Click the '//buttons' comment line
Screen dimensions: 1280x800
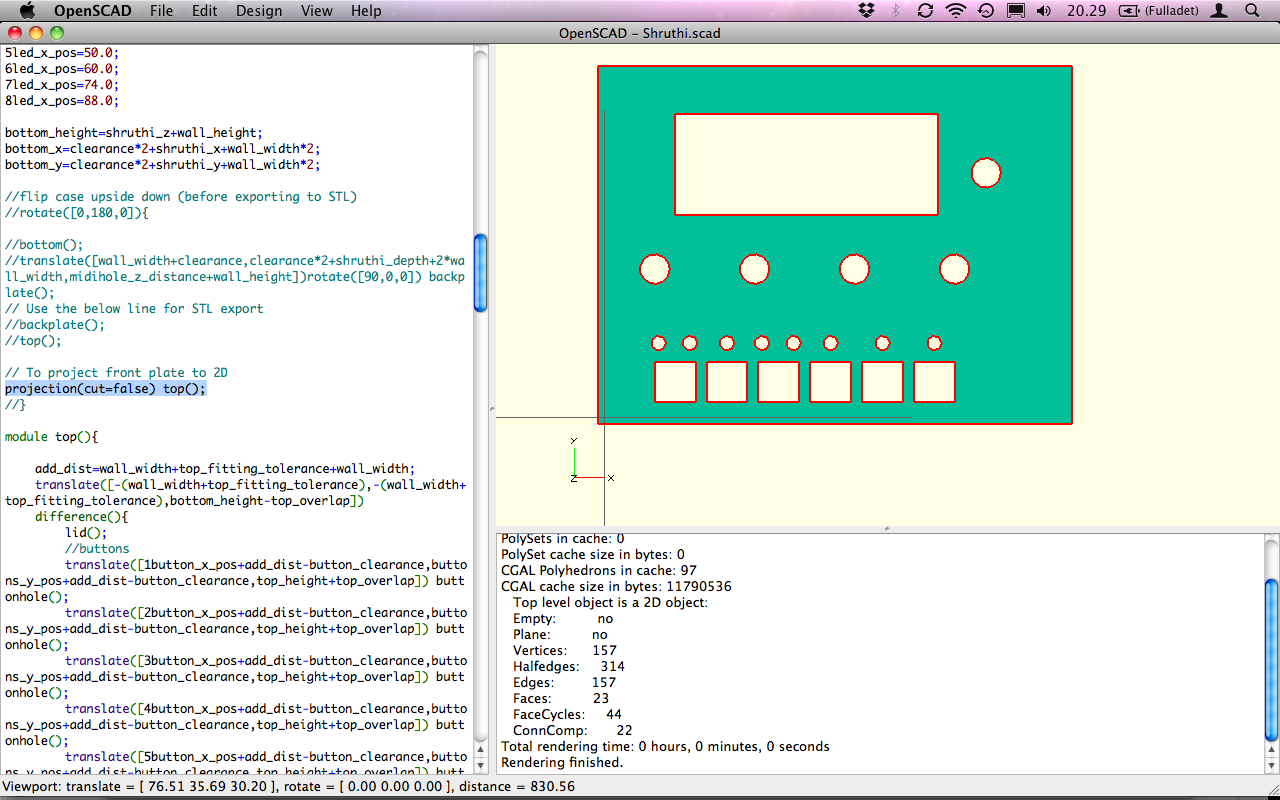pyautogui.click(x=97, y=549)
